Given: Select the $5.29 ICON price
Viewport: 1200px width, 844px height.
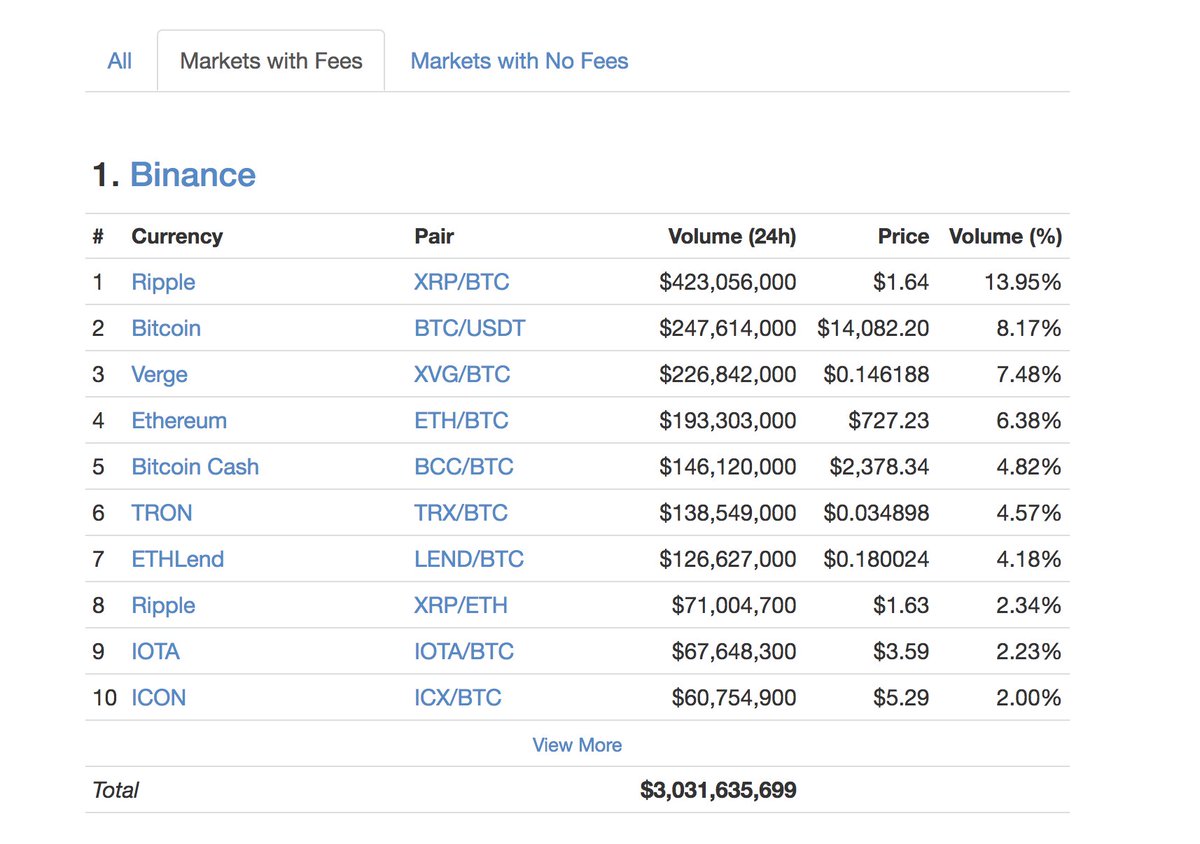Looking at the screenshot, I should 901,698.
